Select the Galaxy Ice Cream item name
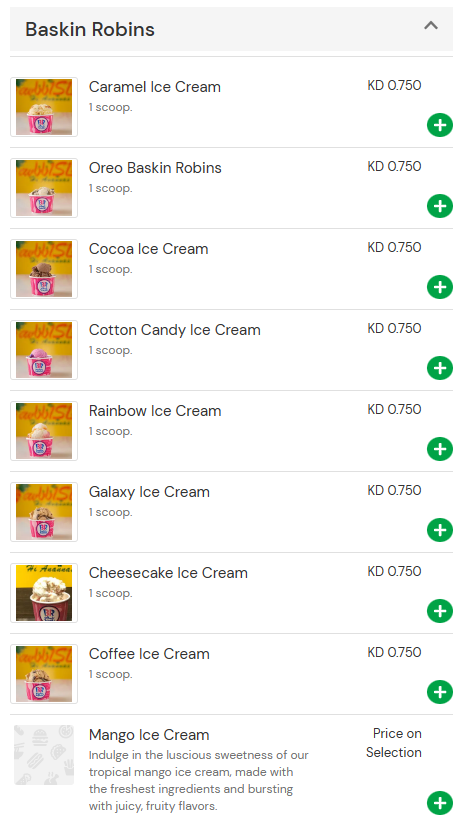This screenshot has height=828, width=460. [x=149, y=492]
